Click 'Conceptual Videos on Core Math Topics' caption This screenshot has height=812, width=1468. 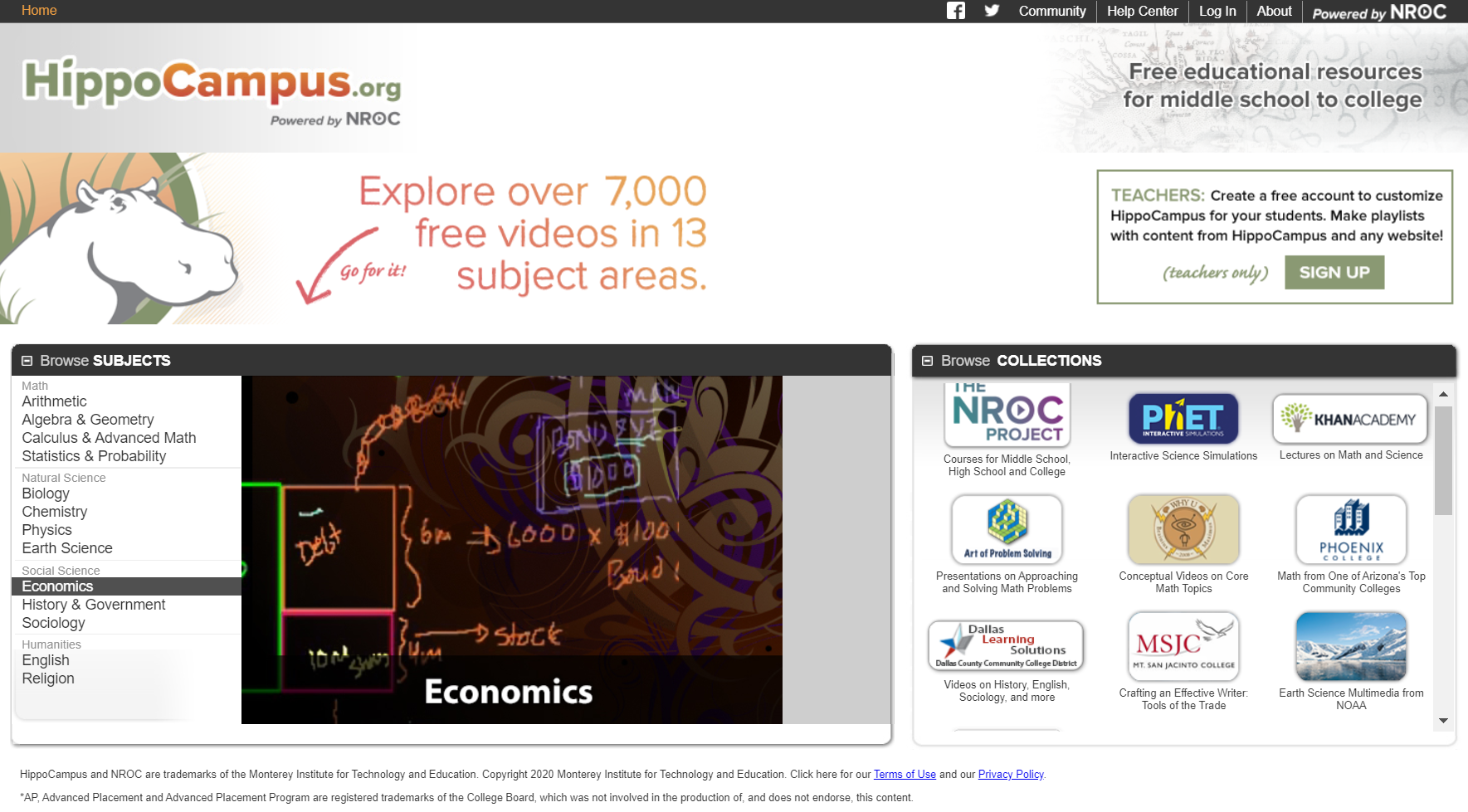click(1183, 582)
